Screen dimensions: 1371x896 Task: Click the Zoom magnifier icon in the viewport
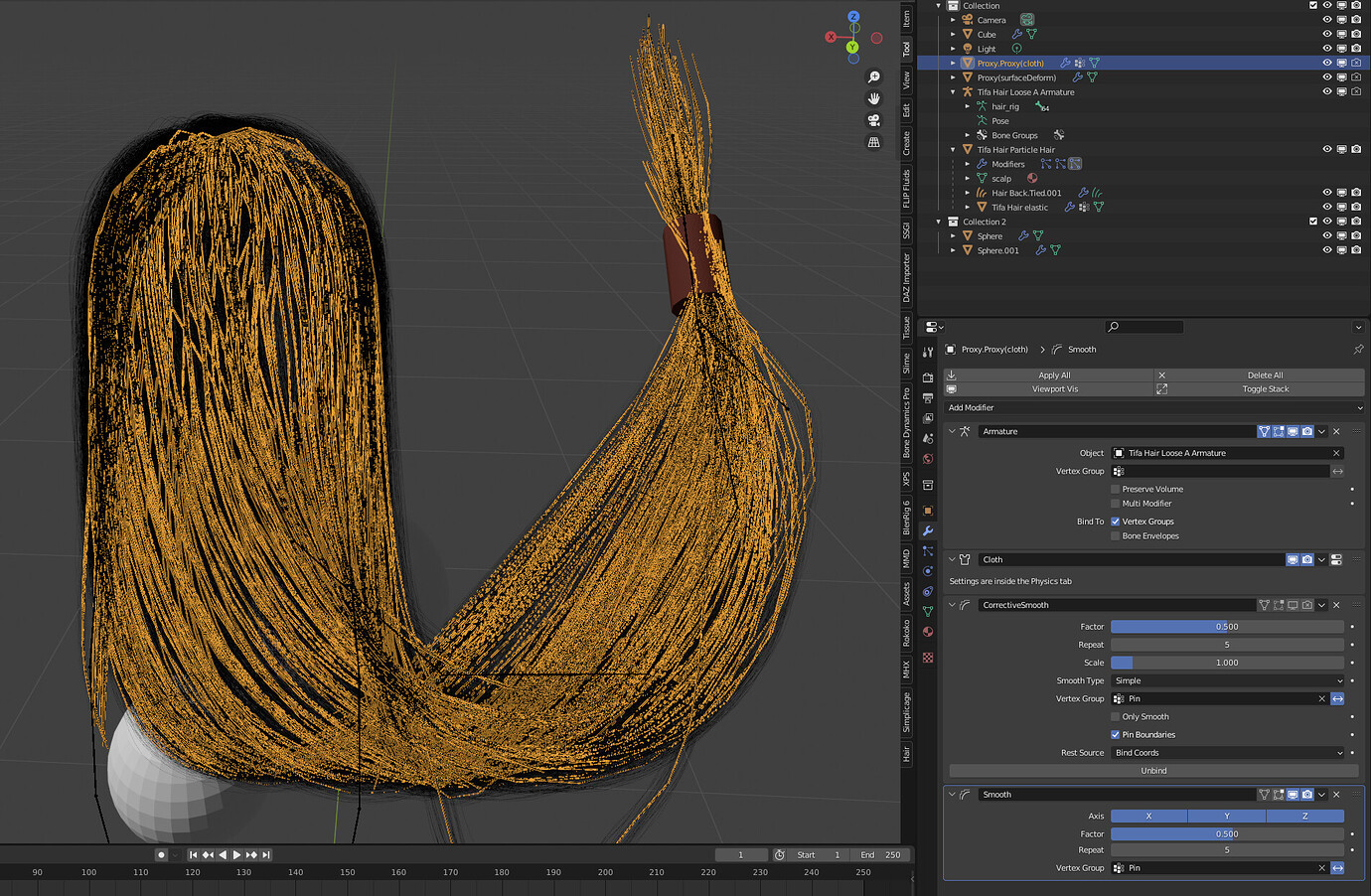click(x=874, y=77)
